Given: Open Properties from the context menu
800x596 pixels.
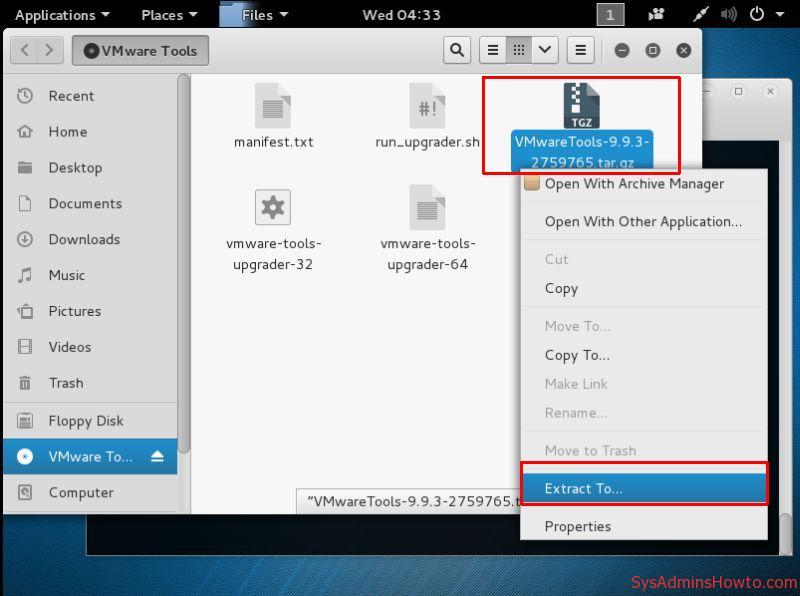Looking at the screenshot, I should 644,526.
